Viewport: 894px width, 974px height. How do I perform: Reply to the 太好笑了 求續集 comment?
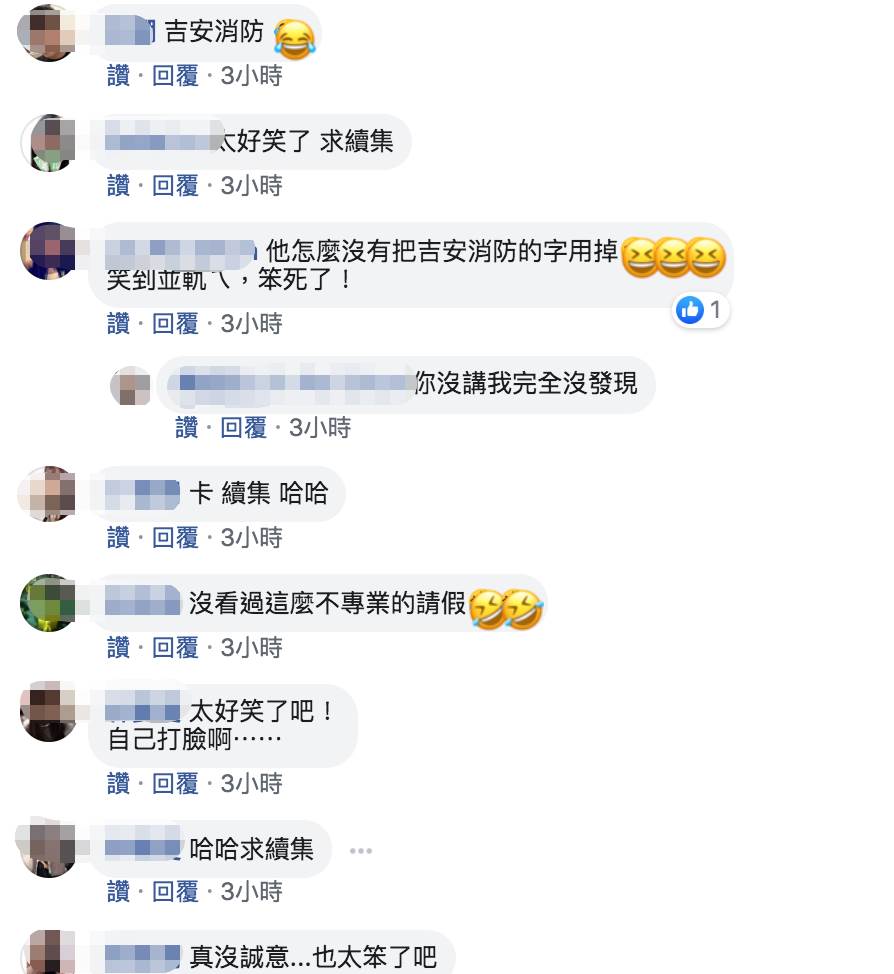coord(175,186)
